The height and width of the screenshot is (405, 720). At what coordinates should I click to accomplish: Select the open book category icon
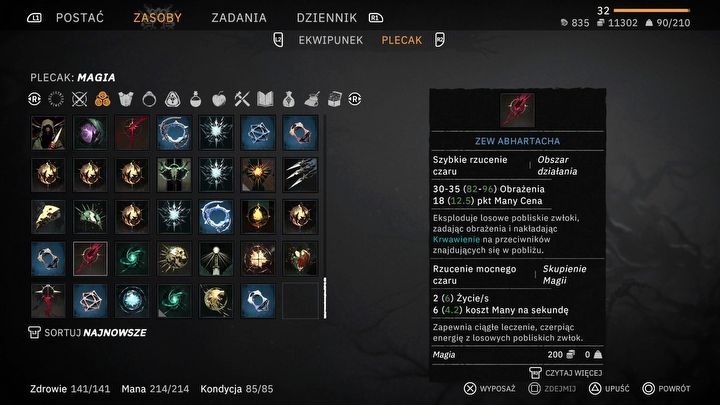click(265, 99)
